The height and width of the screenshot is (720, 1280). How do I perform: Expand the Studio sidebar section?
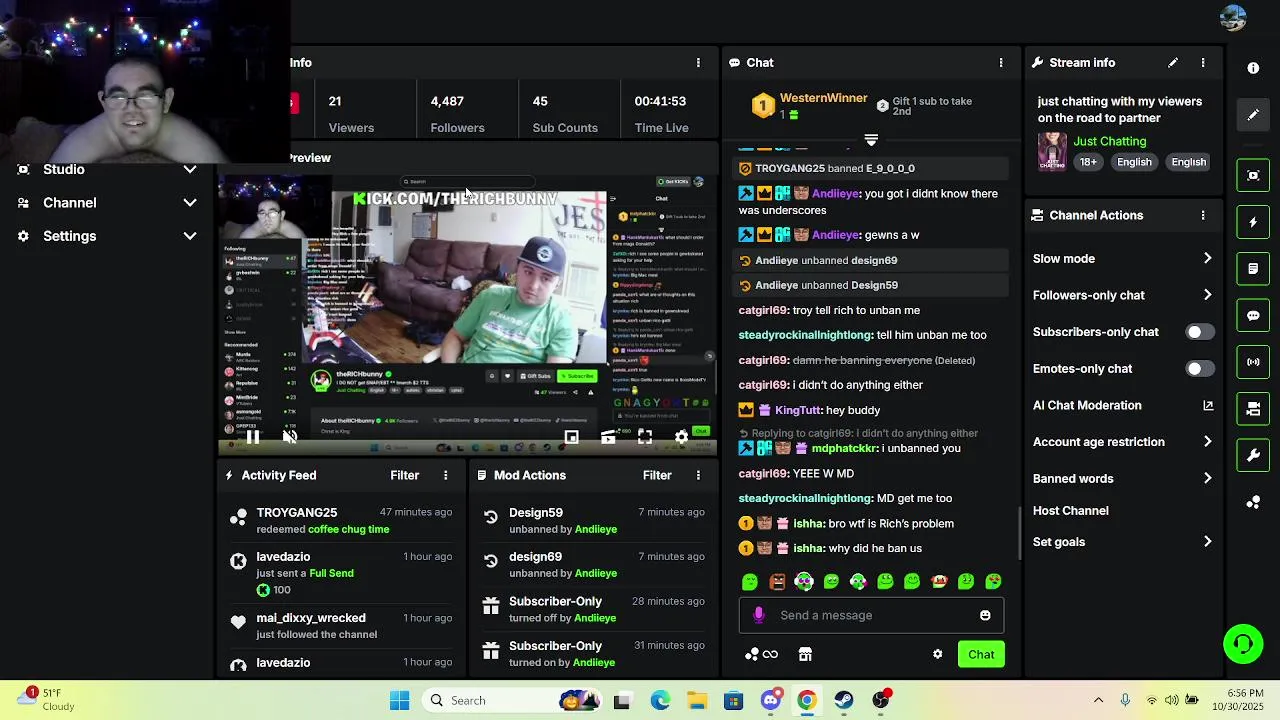pyautogui.click(x=107, y=169)
